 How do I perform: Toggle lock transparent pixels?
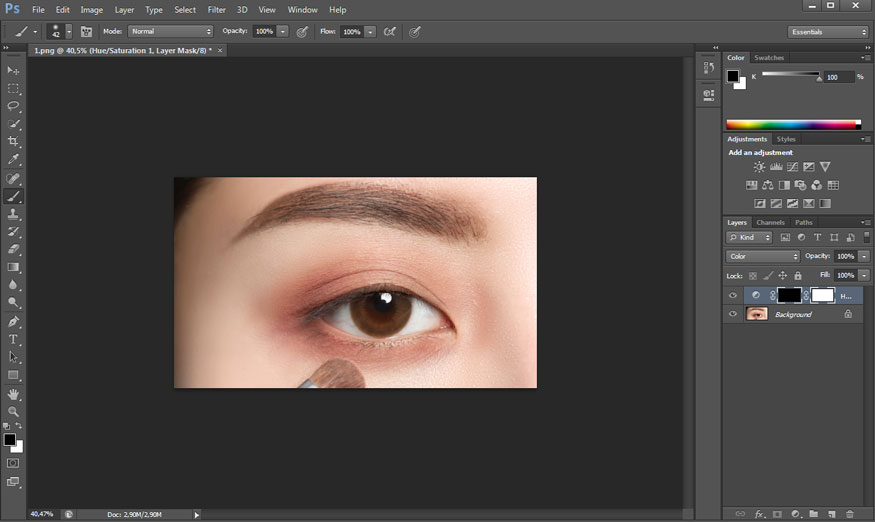(753, 275)
